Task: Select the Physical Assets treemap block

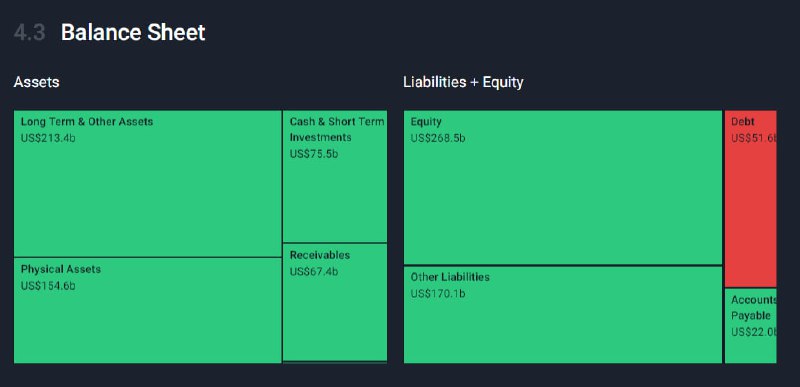Action: tap(147, 311)
